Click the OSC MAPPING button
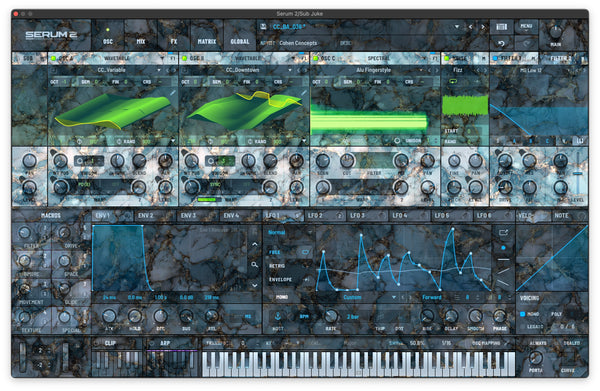The image size is (600, 391). pos(486,343)
